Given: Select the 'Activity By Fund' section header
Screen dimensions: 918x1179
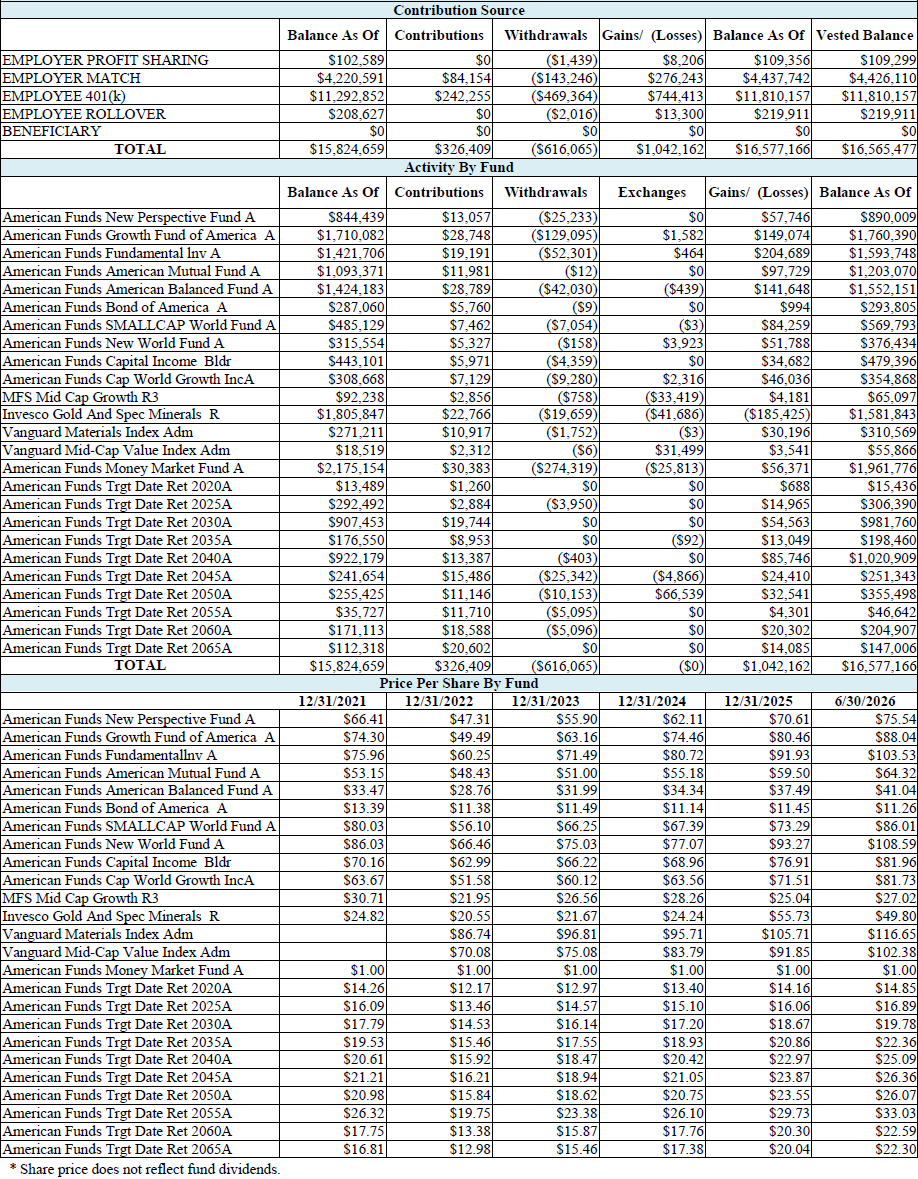Looking at the screenshot, I should coord(459,167).
